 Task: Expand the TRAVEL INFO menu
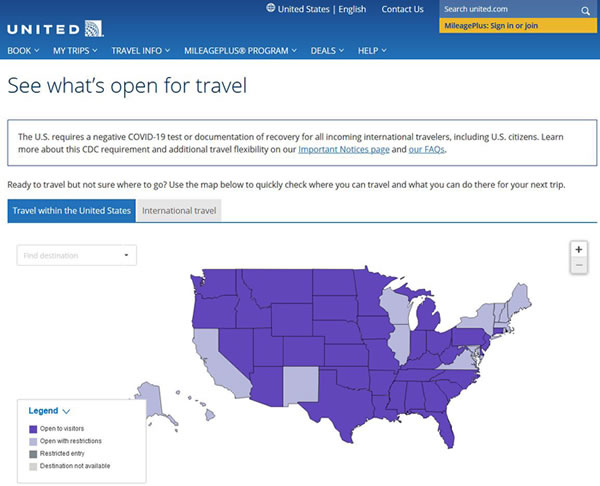pyautogui.click(x=140, y=51)
